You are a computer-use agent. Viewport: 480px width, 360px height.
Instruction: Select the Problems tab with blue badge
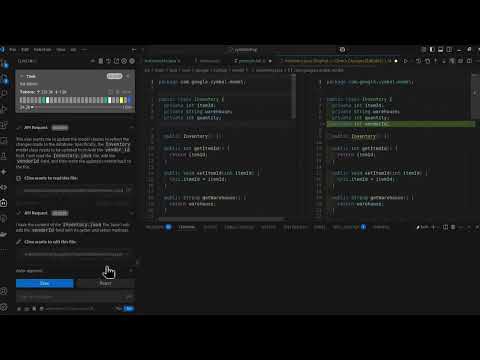[x=159, y=227]
